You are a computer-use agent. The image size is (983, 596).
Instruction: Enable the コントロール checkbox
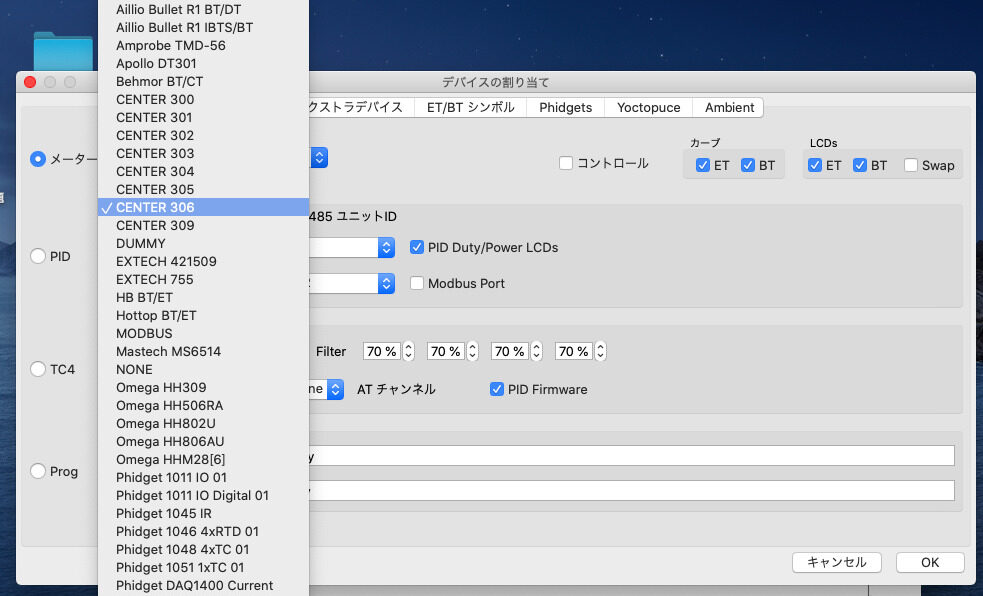click(566, 163)
